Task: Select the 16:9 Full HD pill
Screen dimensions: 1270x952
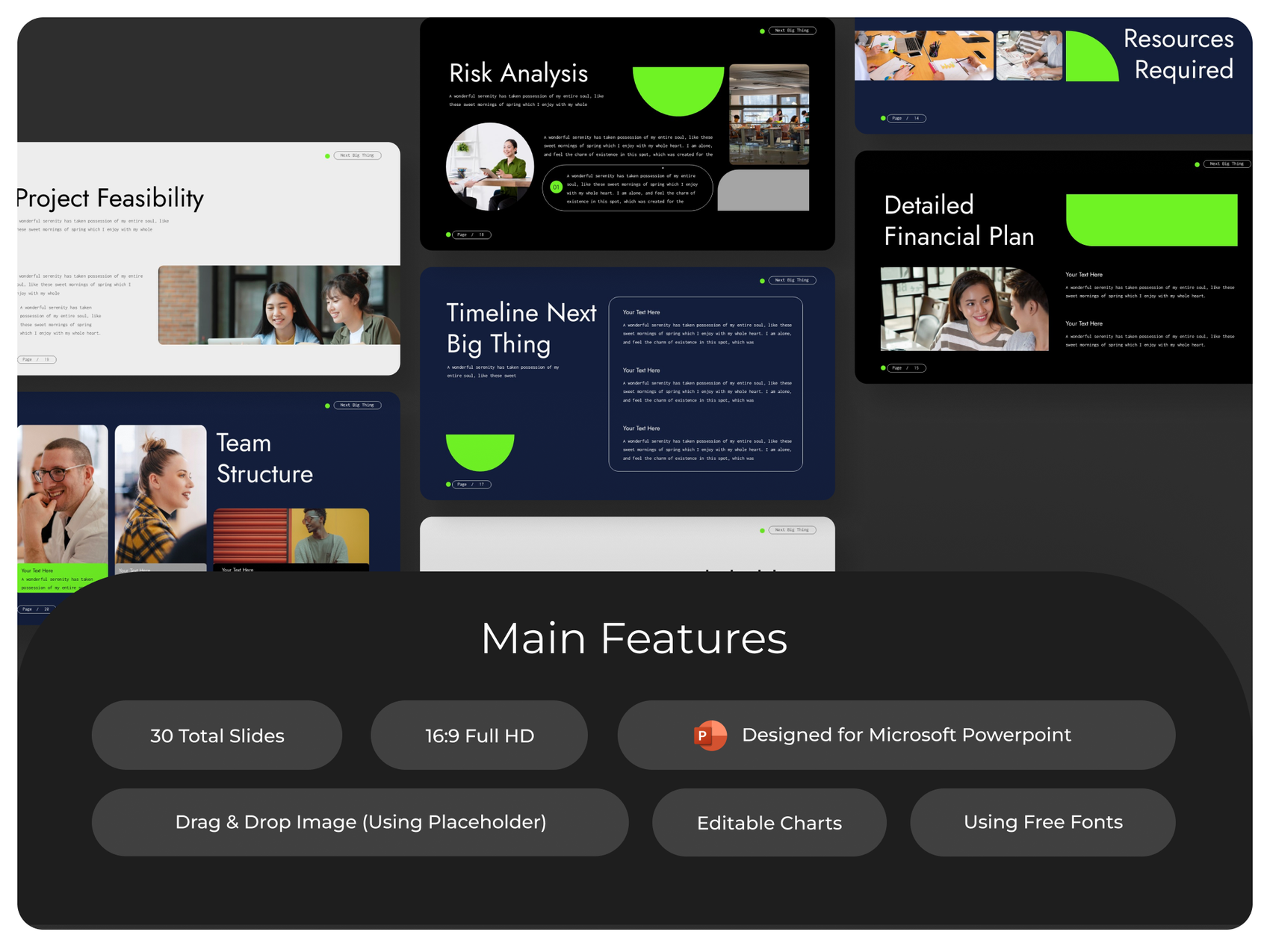Action: tap(479, 735)
